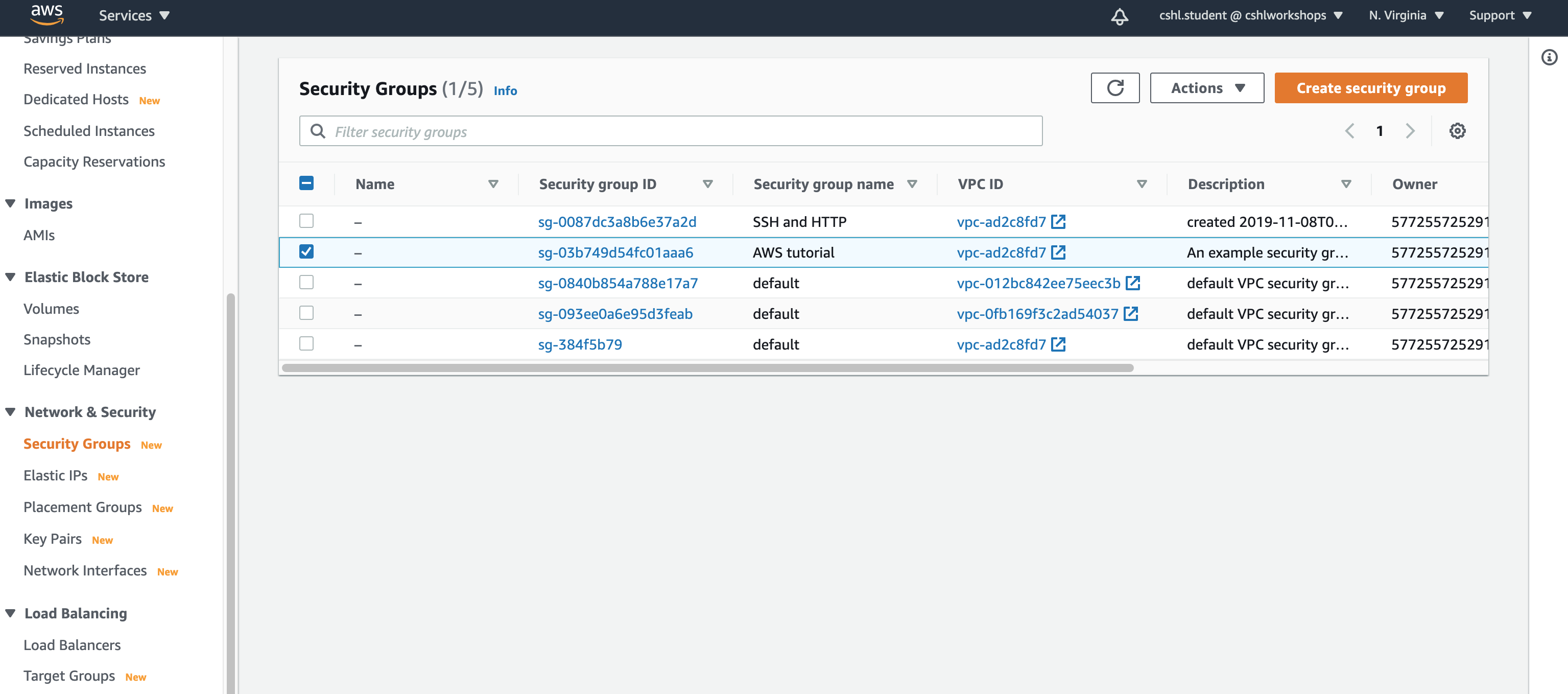Open the Actions dropdown

[1206, 88]
